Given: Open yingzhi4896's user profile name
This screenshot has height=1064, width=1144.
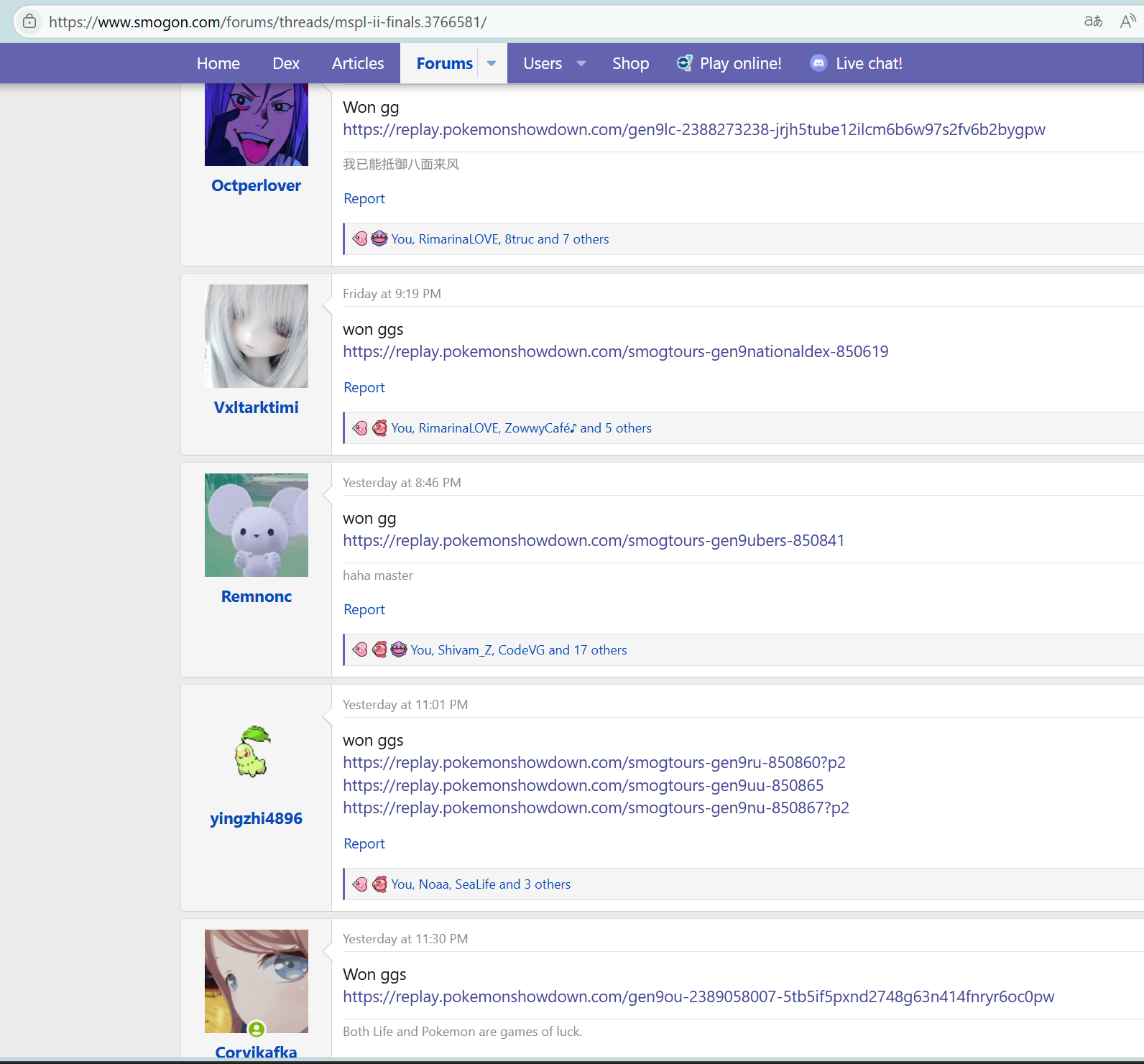Looking at the screenshot, I should [256, 818].
